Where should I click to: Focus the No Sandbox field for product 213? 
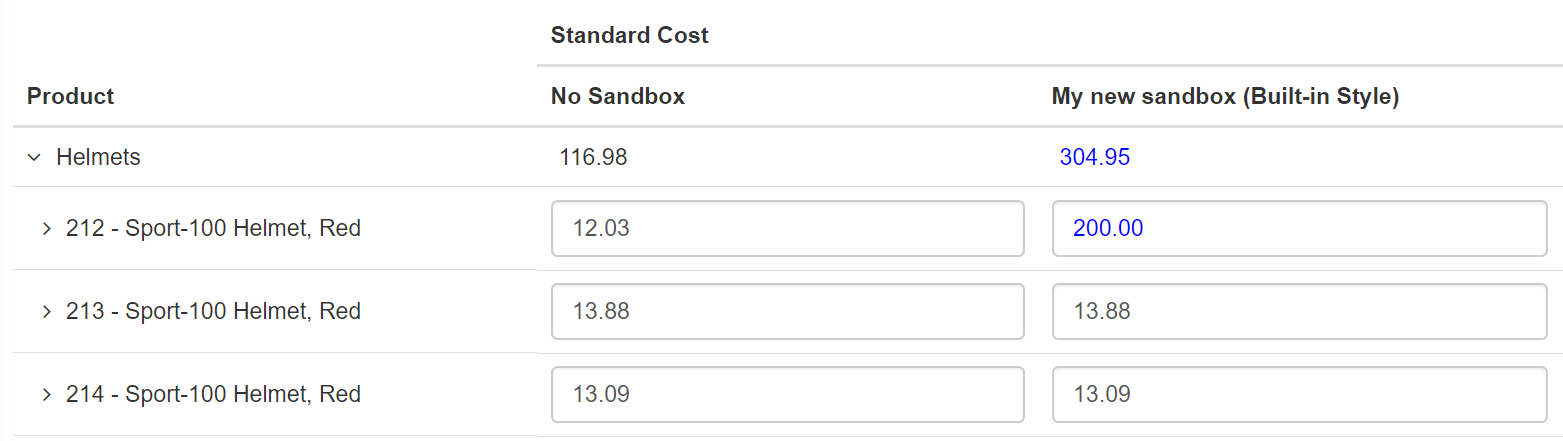[x=787, y=312]
